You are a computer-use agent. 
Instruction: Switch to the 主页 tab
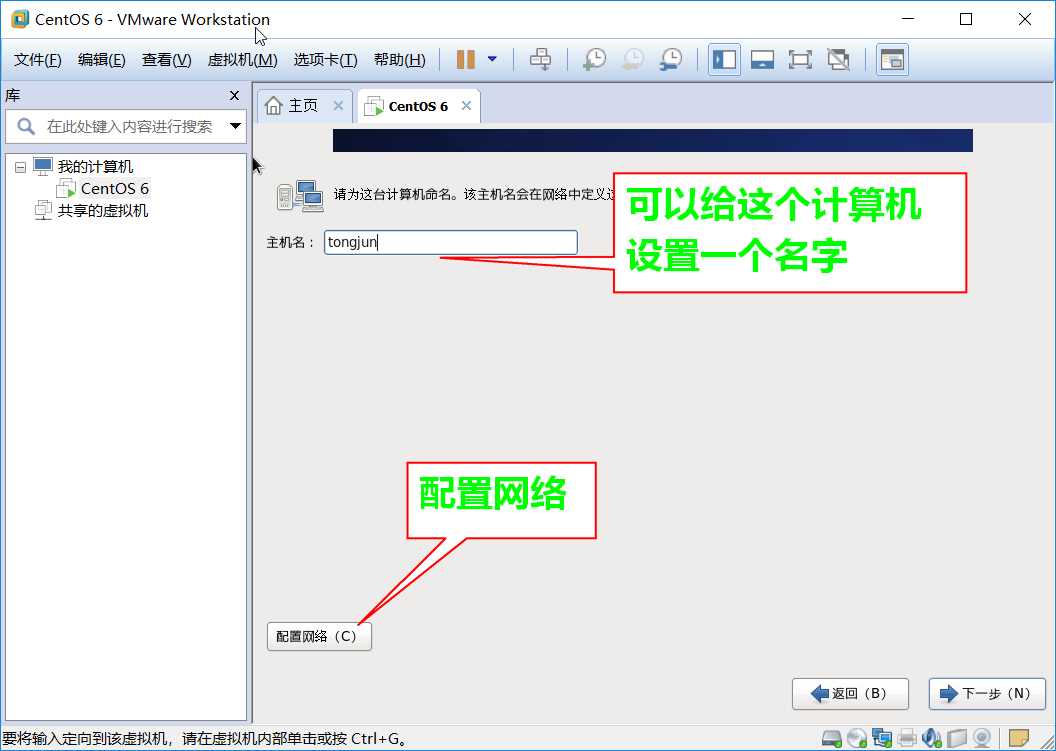[303, 106]
